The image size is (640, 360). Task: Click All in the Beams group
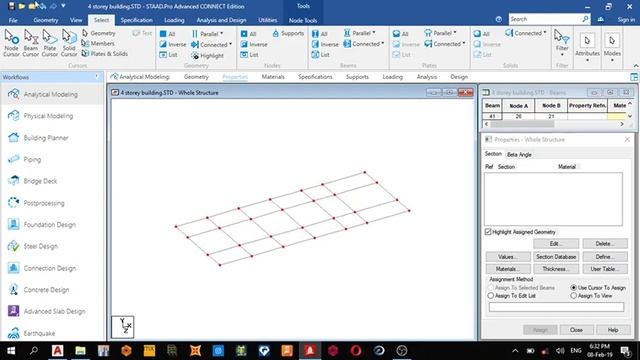pos(320,34)
